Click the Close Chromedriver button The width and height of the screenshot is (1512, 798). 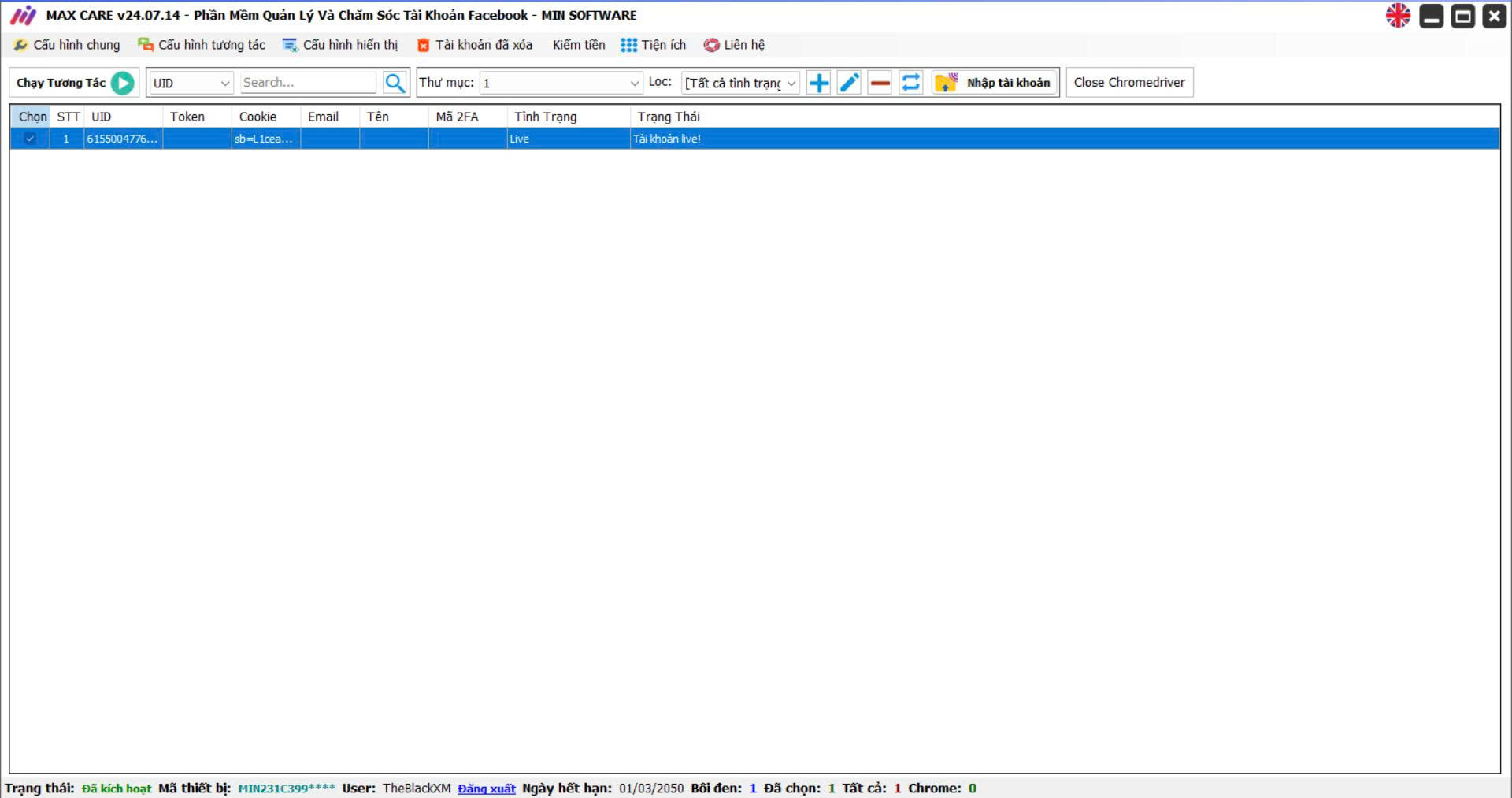1128,83
